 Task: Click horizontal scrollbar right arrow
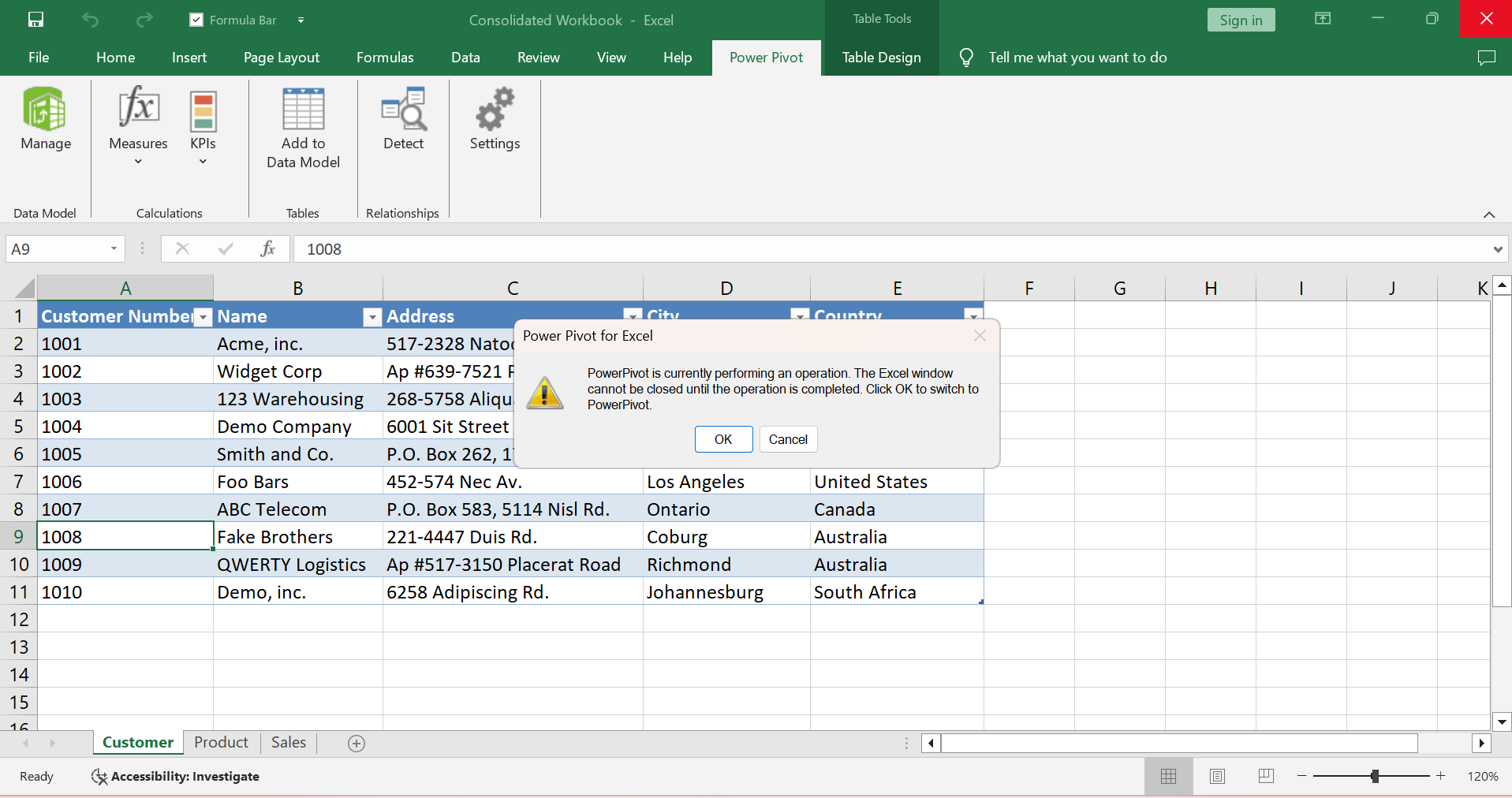tap(1481, 744)
